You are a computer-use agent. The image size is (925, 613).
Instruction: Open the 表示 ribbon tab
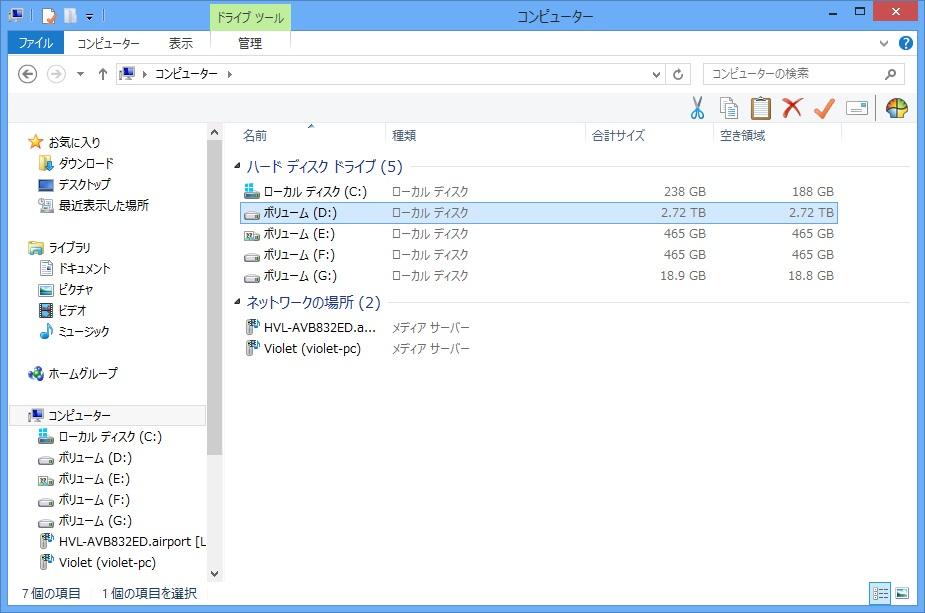(181, 43)
